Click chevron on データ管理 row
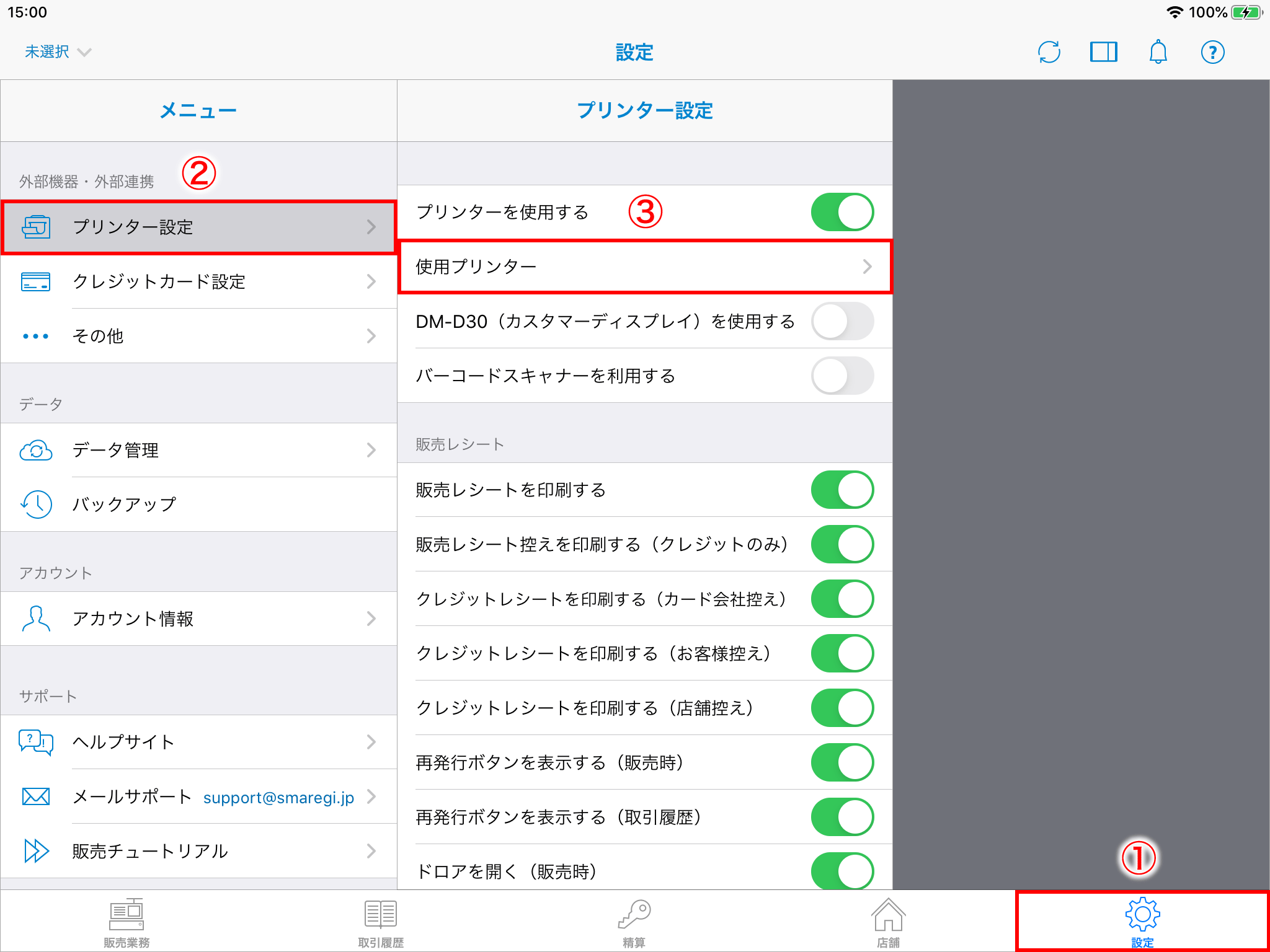 (371, 450)
